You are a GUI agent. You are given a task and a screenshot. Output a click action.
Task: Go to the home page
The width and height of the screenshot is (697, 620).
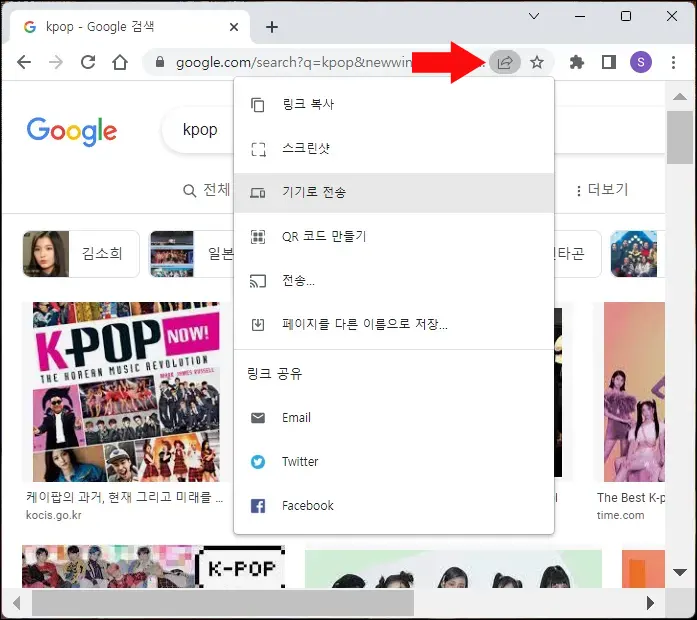(x=120, y=62)
